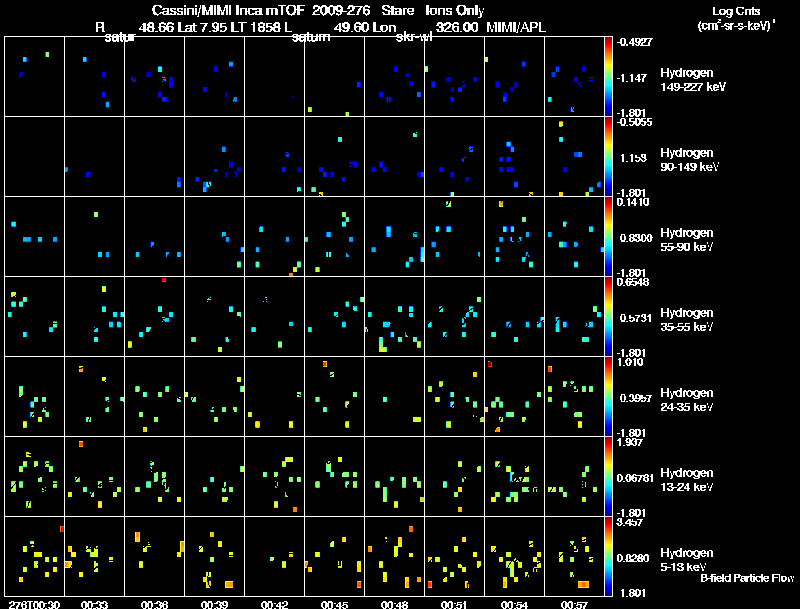
Task: Click the '00:42' time axis label
Action: [274, 605]
